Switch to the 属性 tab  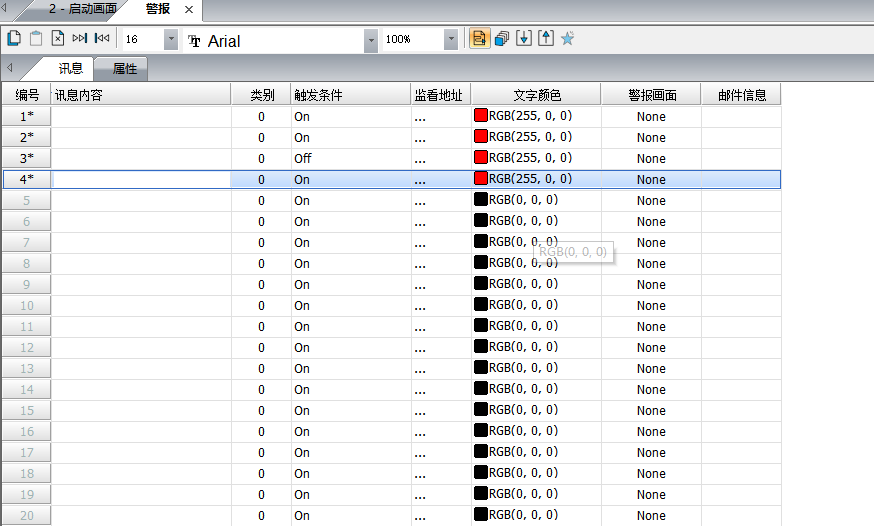click(x=125, y=69)
